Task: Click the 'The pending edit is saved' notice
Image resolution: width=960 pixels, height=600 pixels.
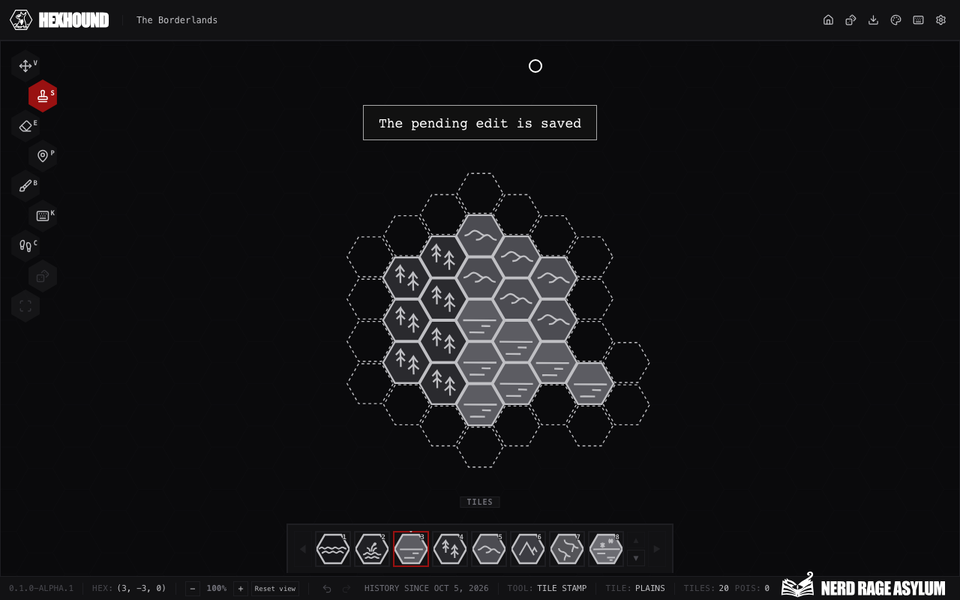Action: 479,123
